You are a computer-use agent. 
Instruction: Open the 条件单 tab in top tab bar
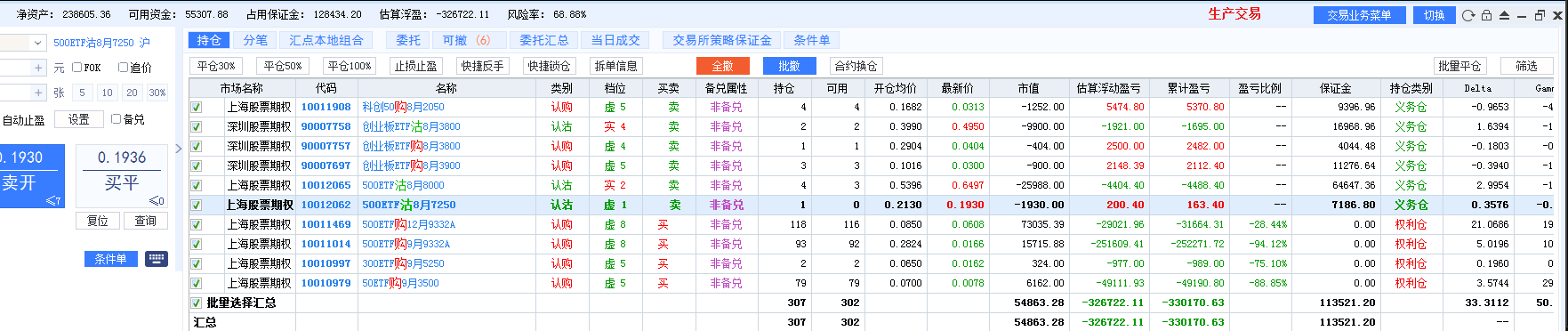pos(812,40)
